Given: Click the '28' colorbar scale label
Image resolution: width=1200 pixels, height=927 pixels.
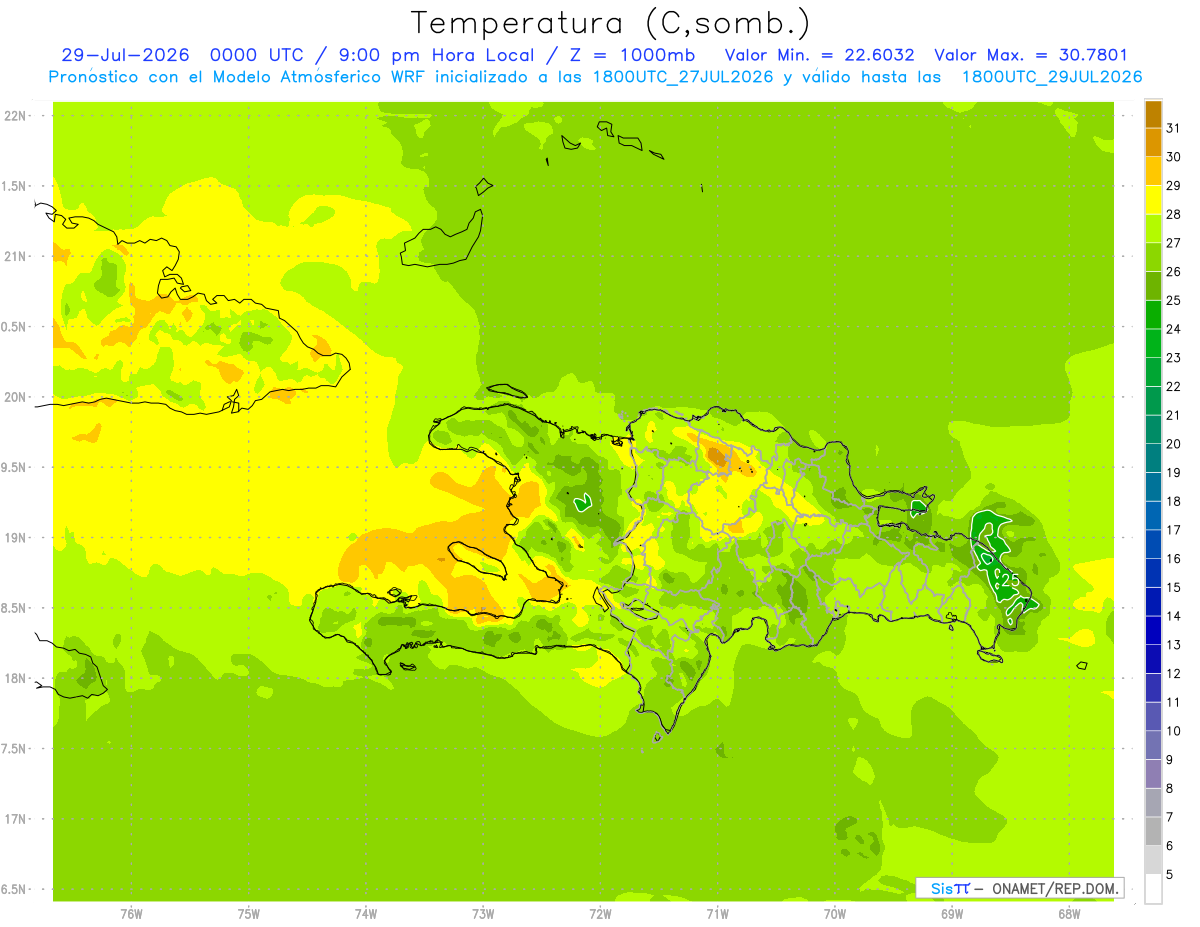Looking at the screenshot, I should [x=1174, y=213].
